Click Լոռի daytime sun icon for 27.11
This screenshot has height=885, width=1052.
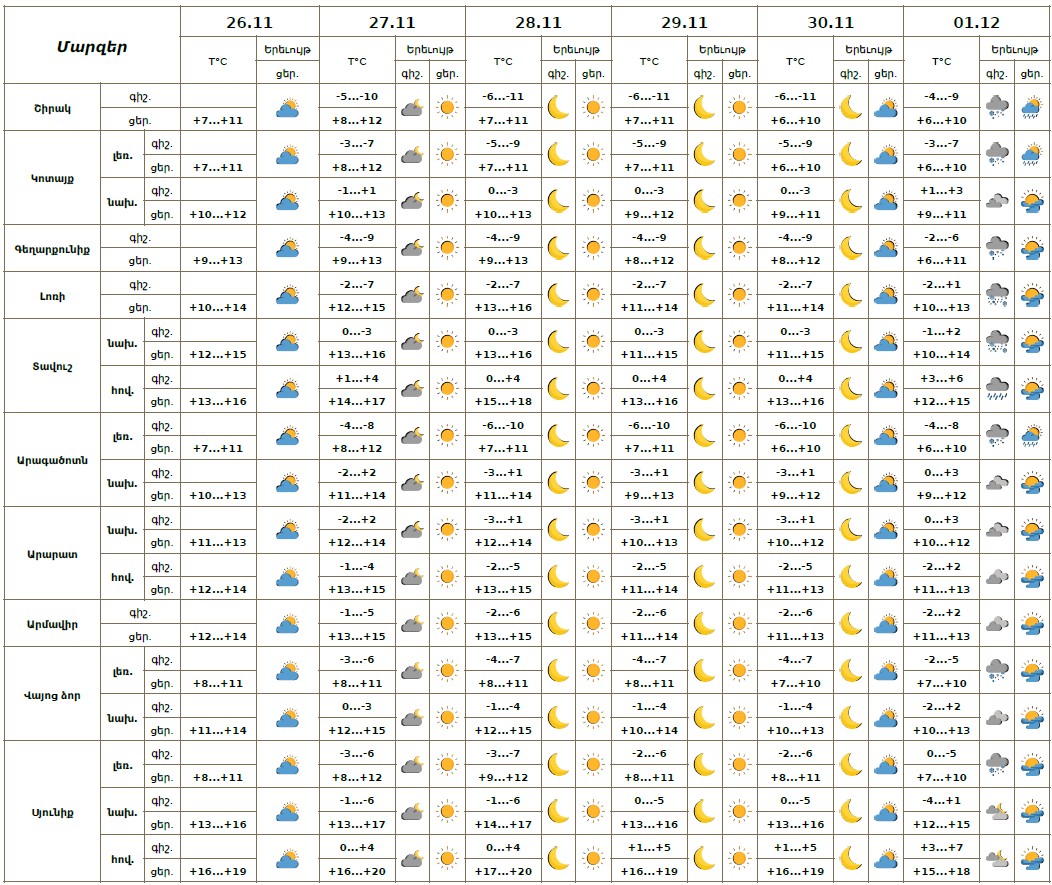447,296
